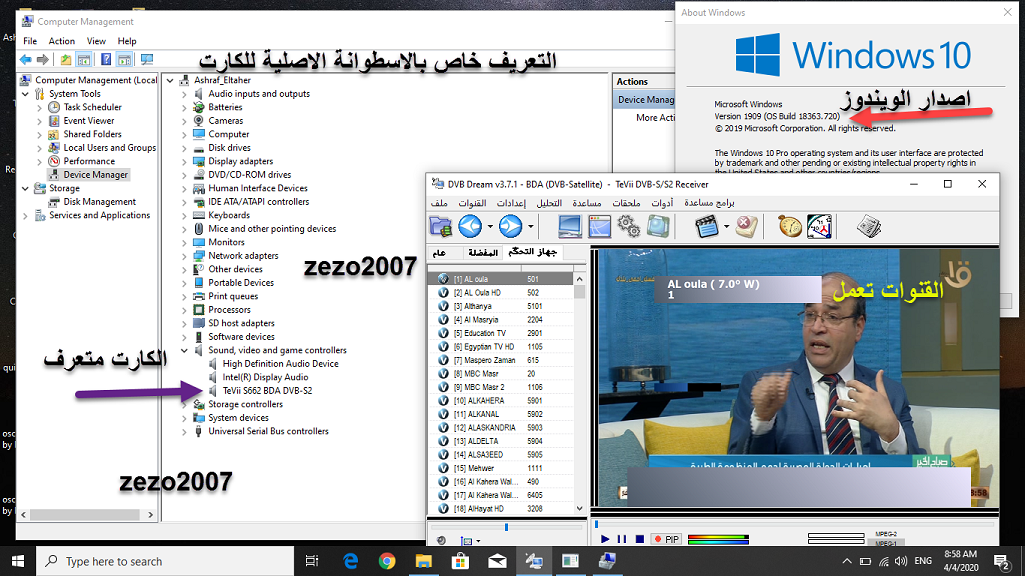Open the القنوات menu in DVB Dream
Screen dimensions: 1025x576
point(472,203)
